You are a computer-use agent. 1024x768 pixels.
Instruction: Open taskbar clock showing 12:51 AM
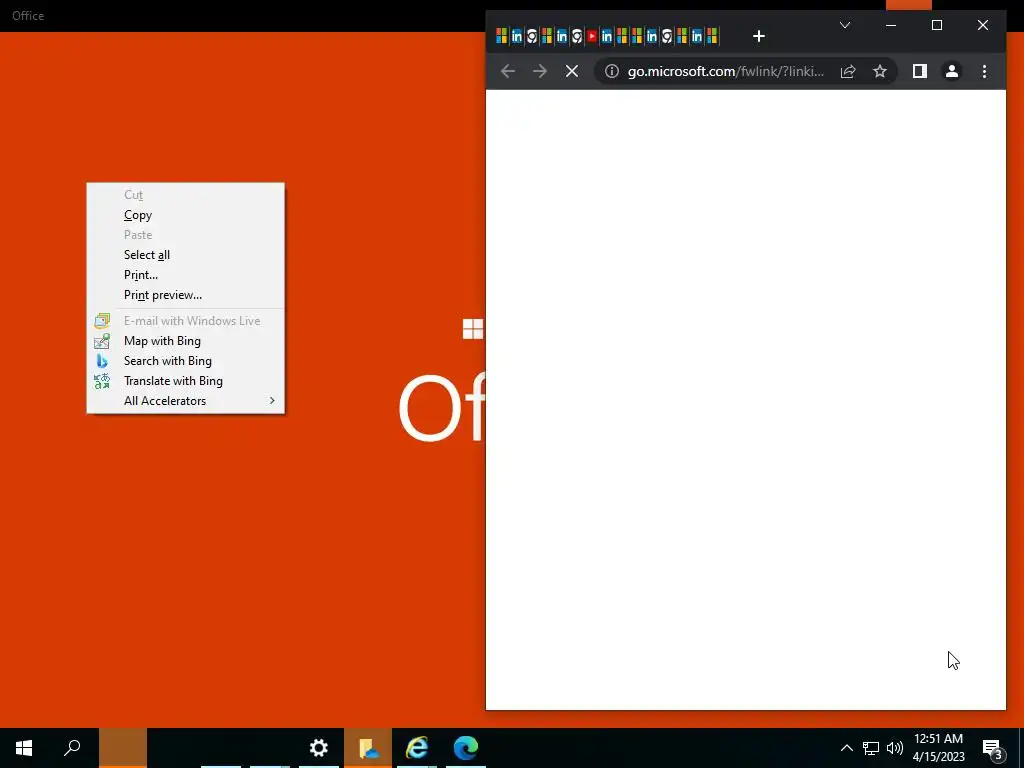pyautogui.click(x=938, y=748)
